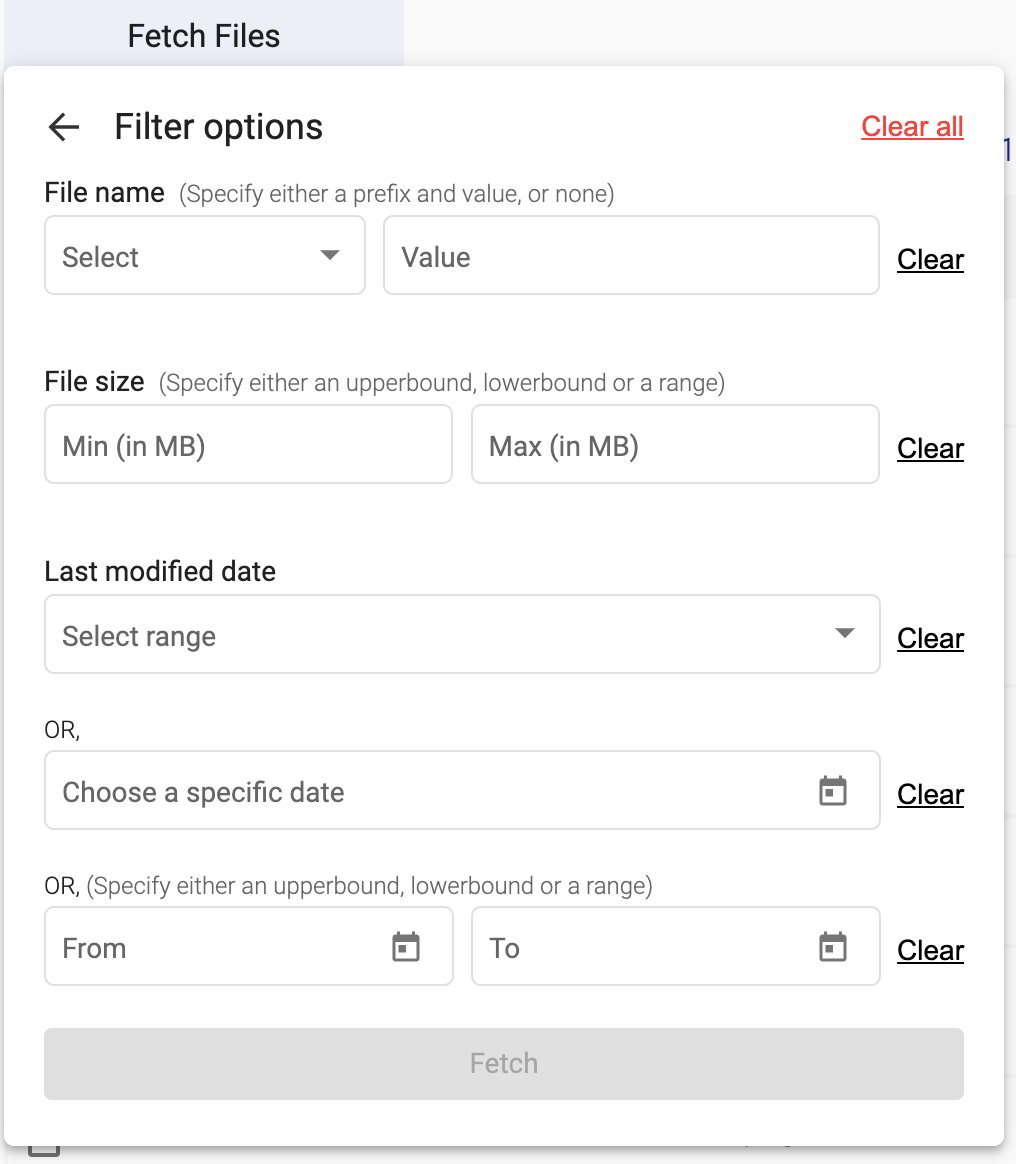1016x1164 pixels.
Task: Click the To date input field
Action: [645, 947]
